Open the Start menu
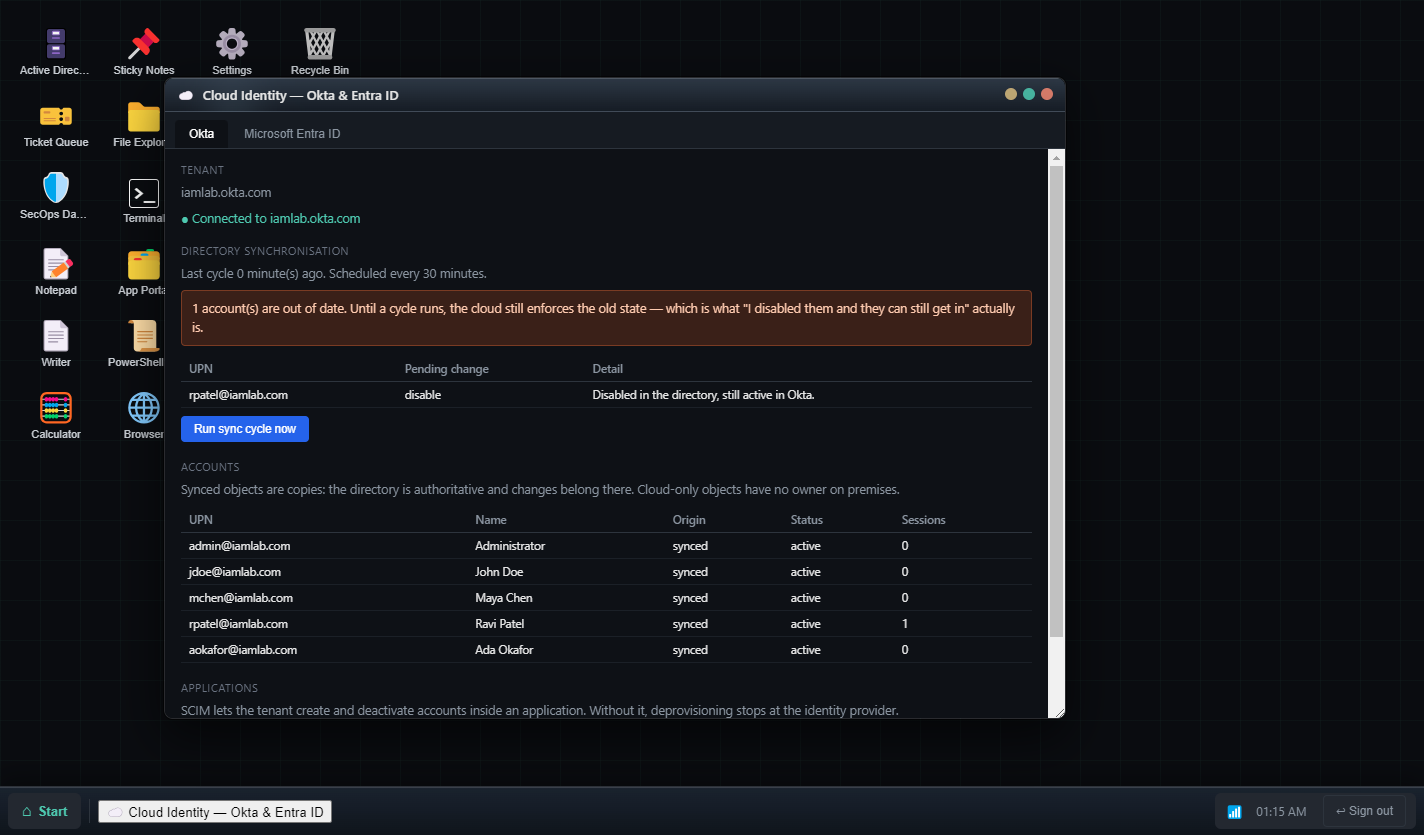The image size is (1424, 835). pos(45,811)
